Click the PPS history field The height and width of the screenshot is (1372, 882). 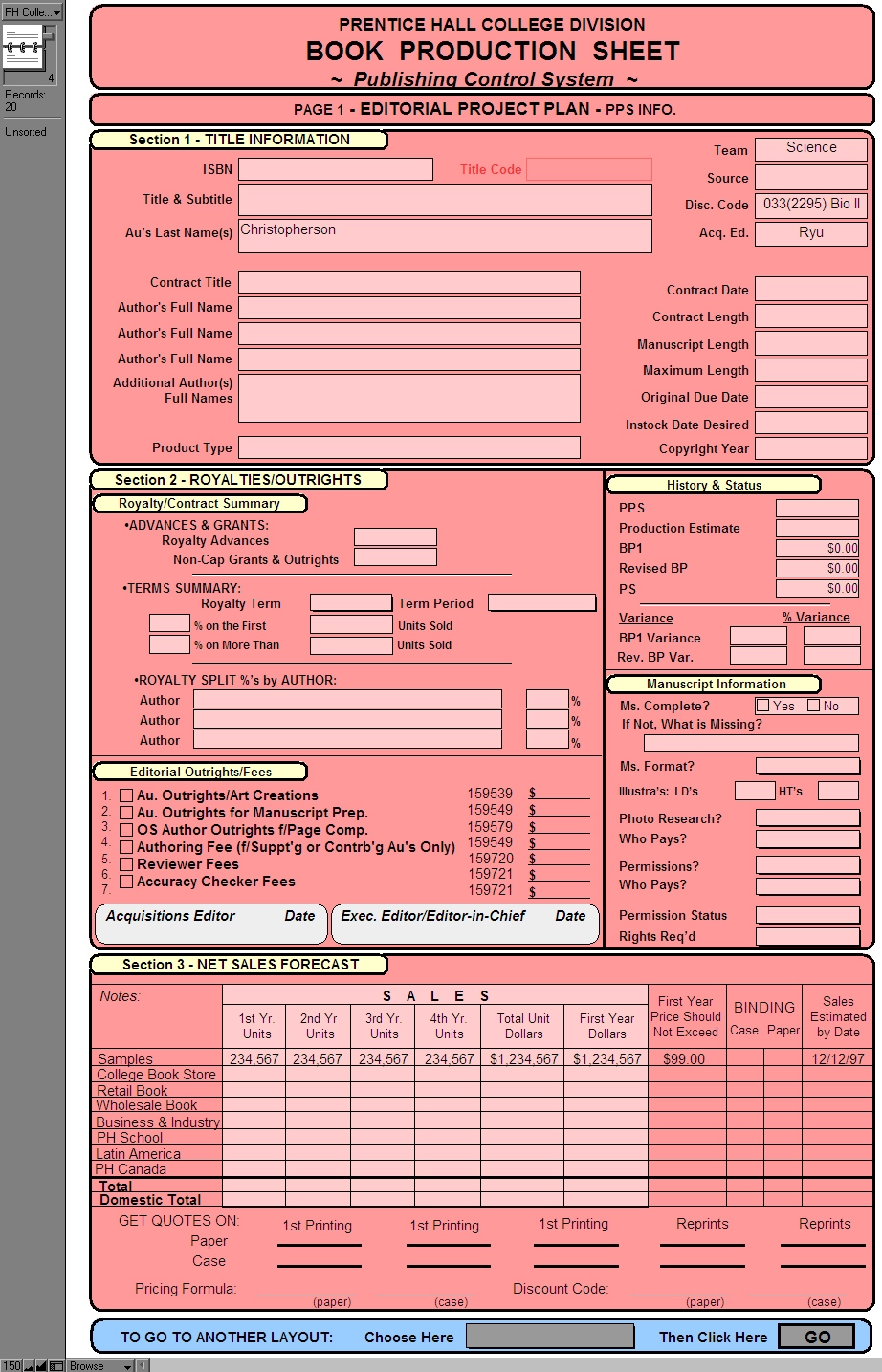(817, 508)
